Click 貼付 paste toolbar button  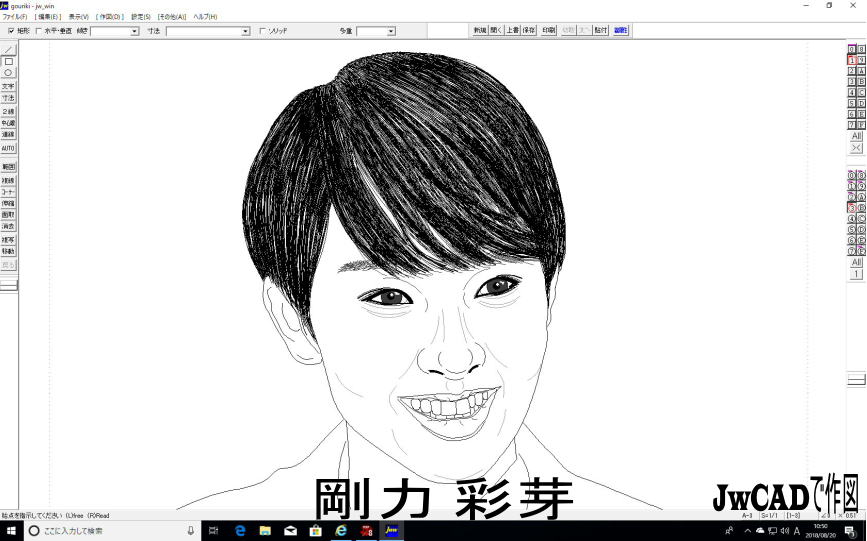click(x=601, y=30)
